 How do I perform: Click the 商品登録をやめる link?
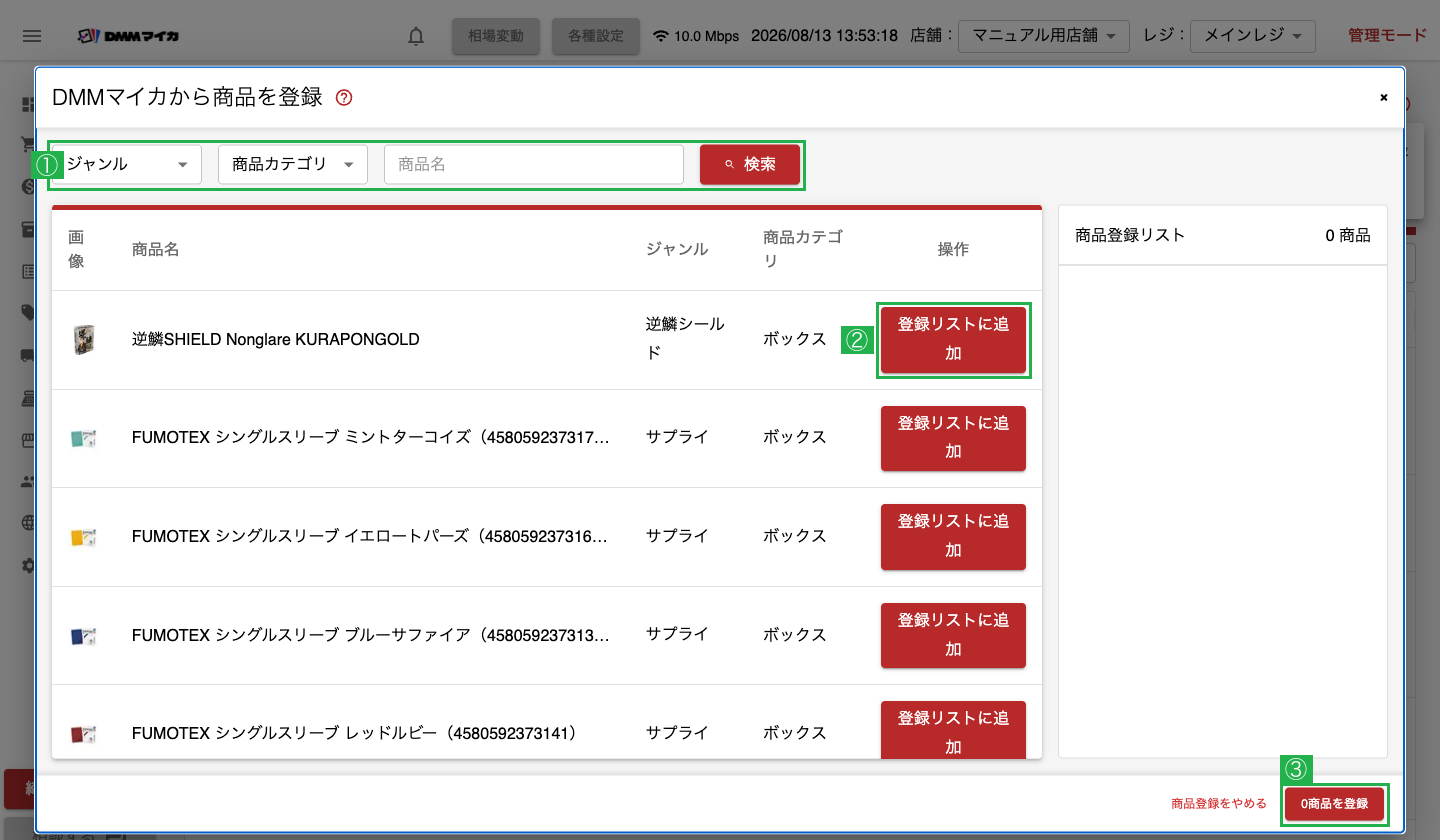coord(1219,804)
